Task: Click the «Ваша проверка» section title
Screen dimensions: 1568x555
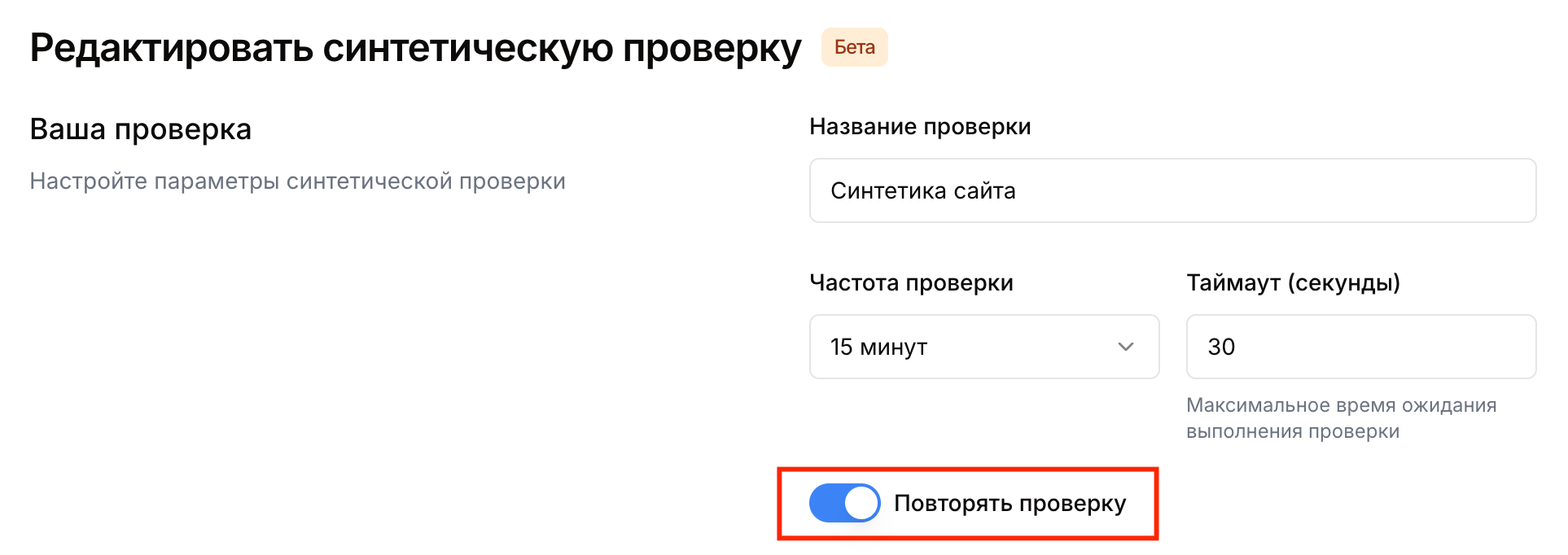Action: [x=140, y=129]
